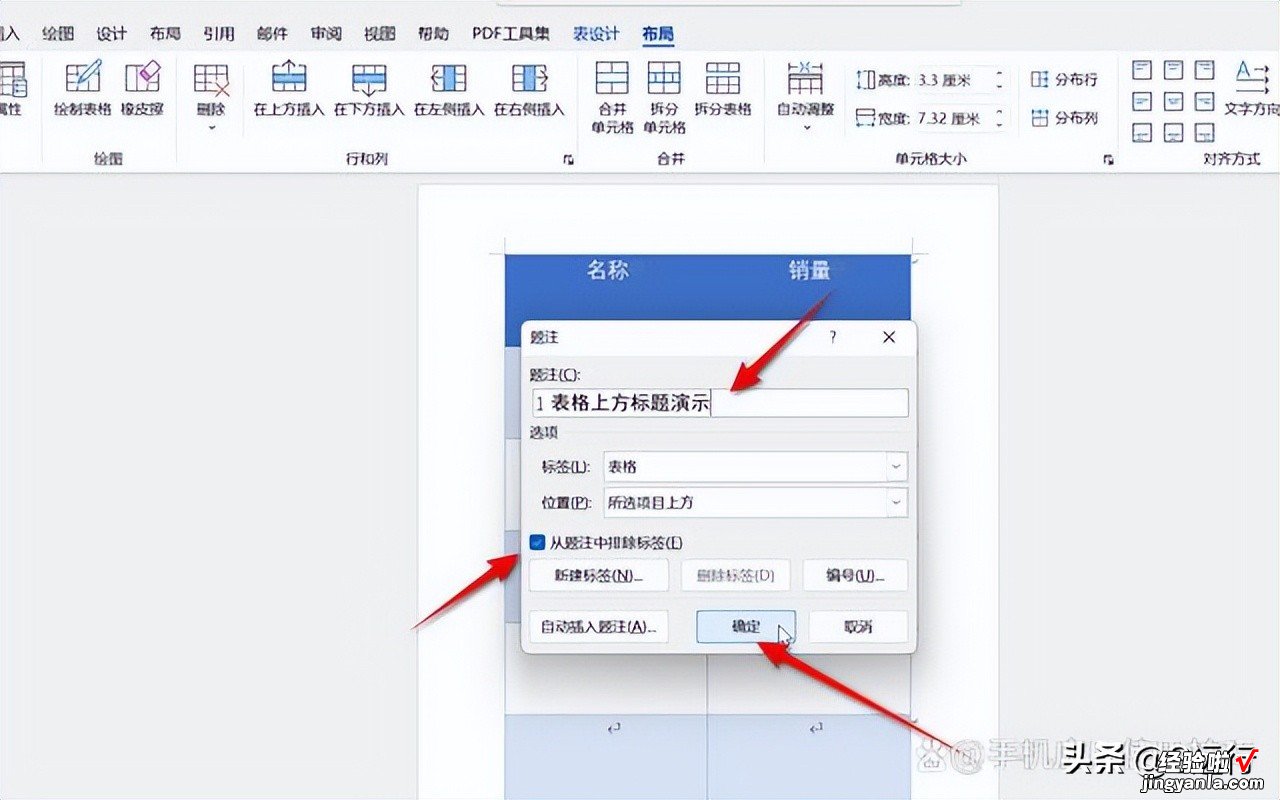Image resolution: width=1280 pixels, height=800 pixels.
Task: Open the 单元格大小 group dialog launcher
Action: pos(1108,160)
